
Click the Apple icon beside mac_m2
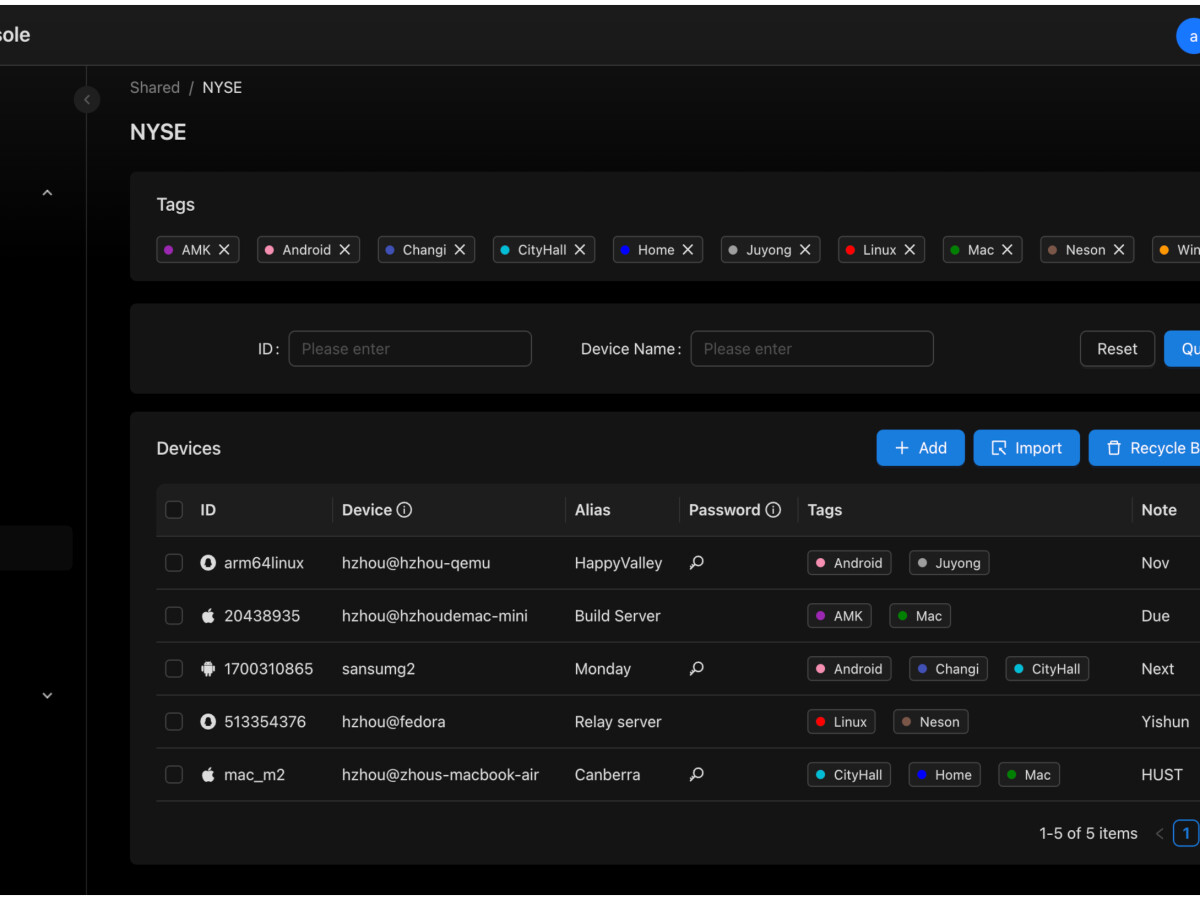(x=208, y=775)
